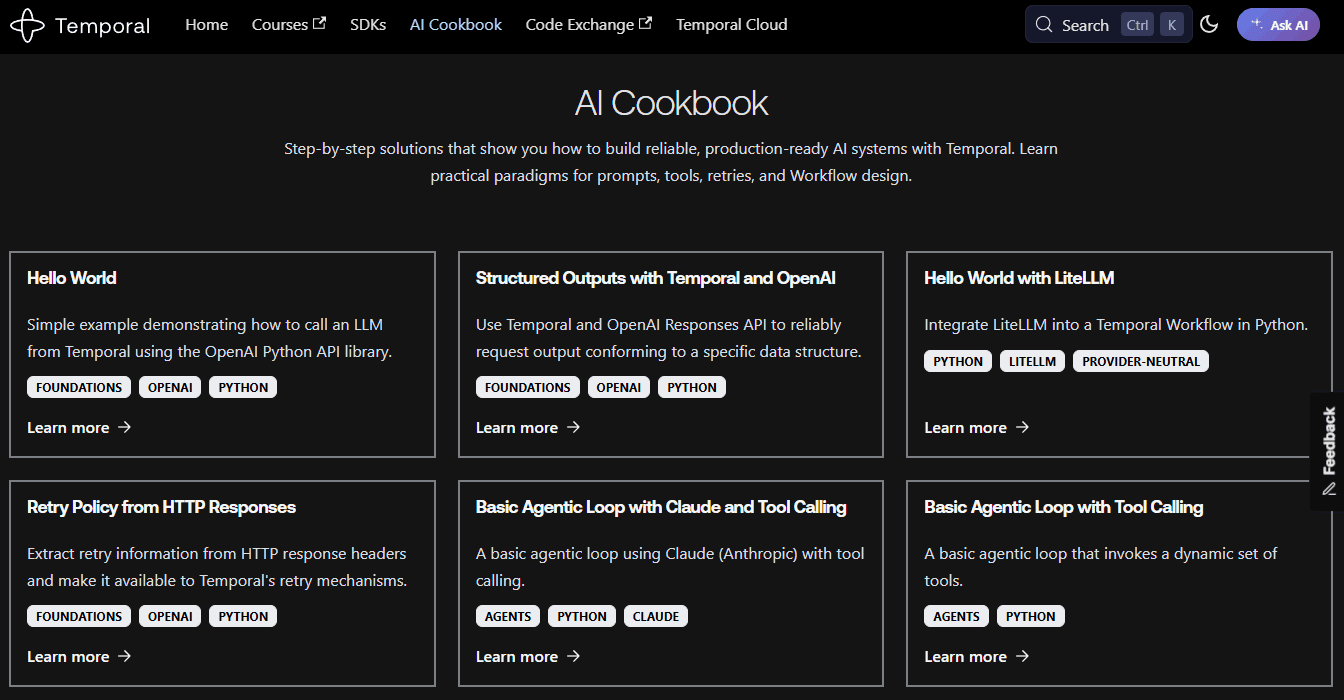The image size is (1344, 700).
Task: Open Temporal Cloud nav link
Action: [732, 25]
